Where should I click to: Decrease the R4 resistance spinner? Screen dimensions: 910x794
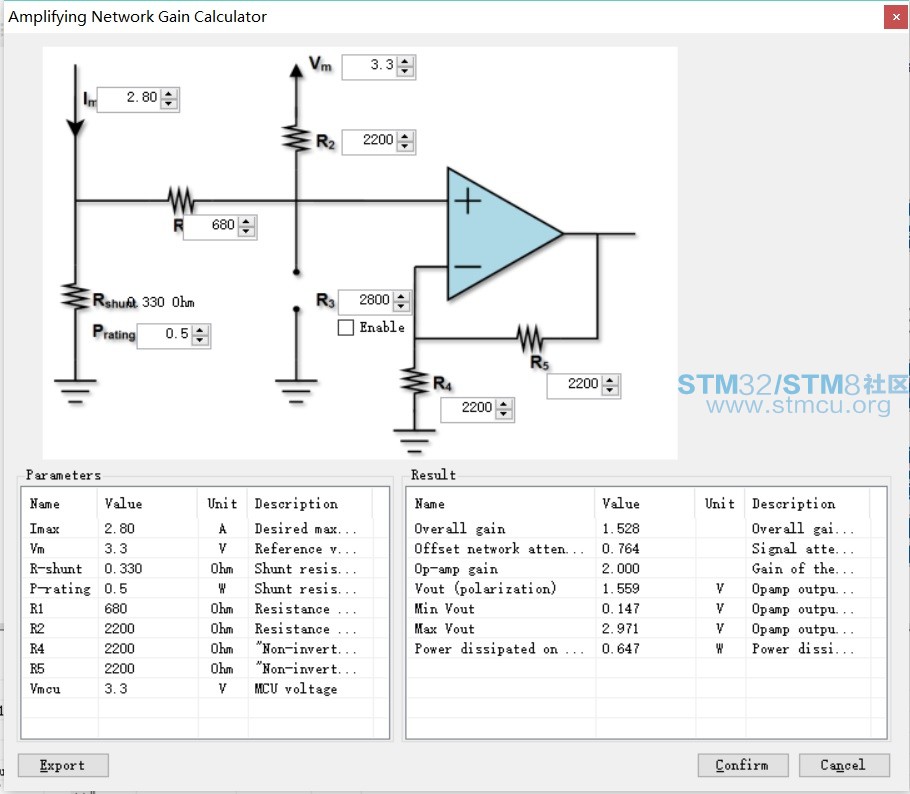coord(504,414)
